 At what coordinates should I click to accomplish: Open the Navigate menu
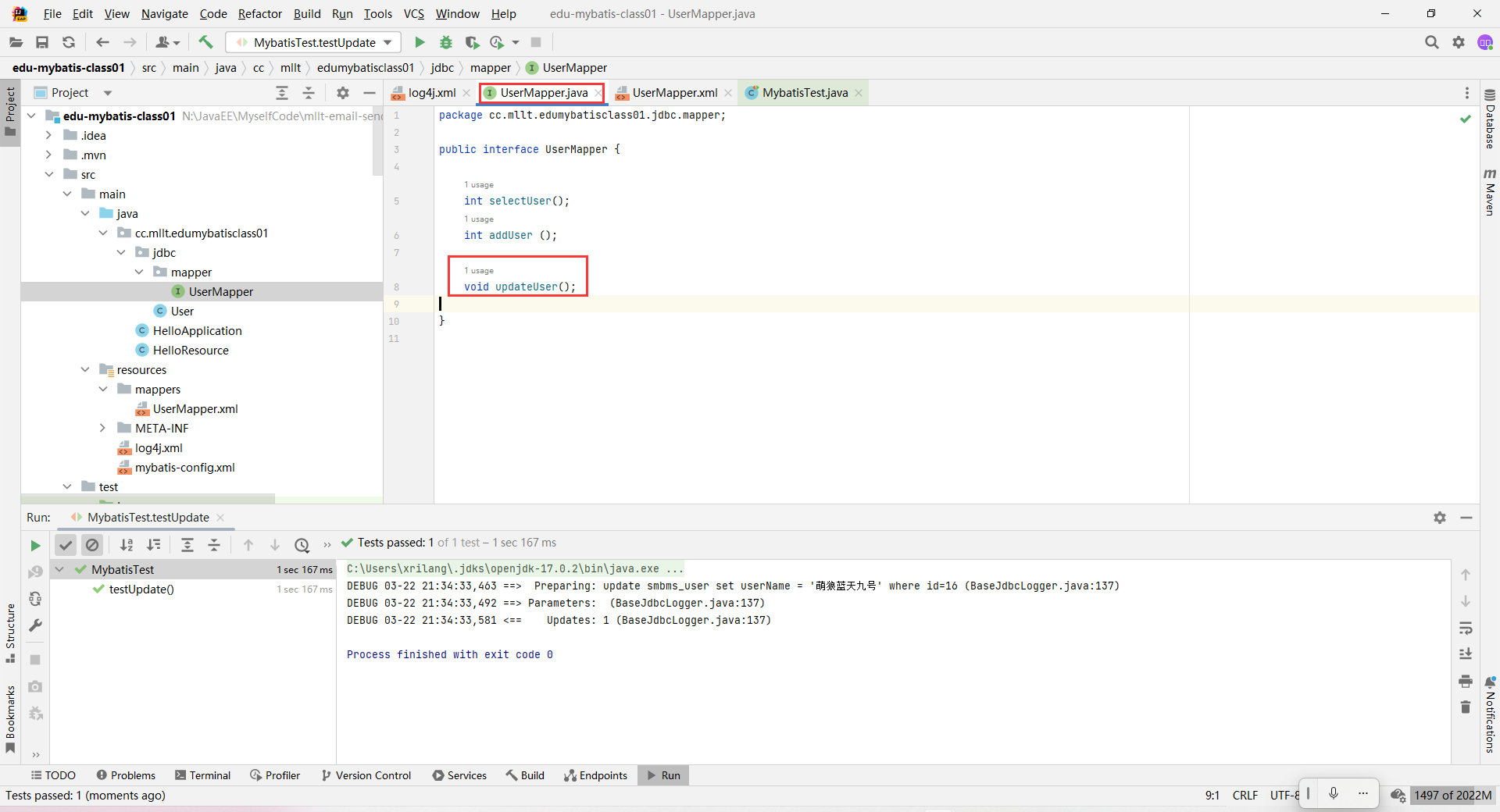[x=164, y=14]
